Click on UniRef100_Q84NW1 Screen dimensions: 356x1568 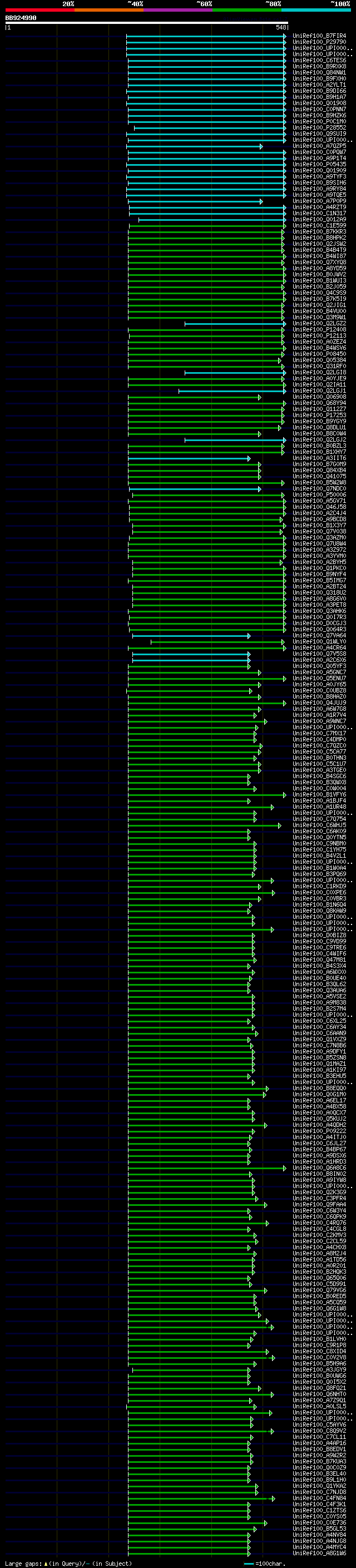(x=319, y=72)
